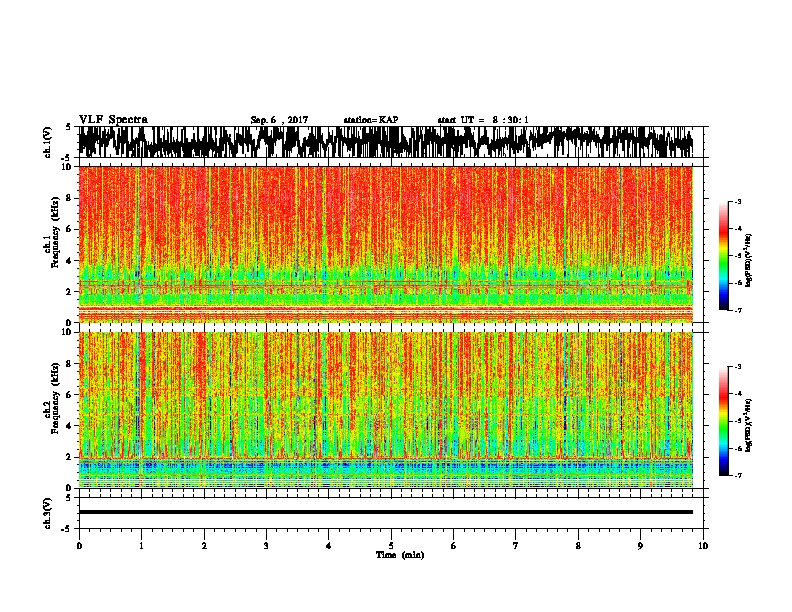This screenshot has width=792, height=612.
Task: Click the ch.2 spectrogram color scale bar
Action: click(723, 421)
